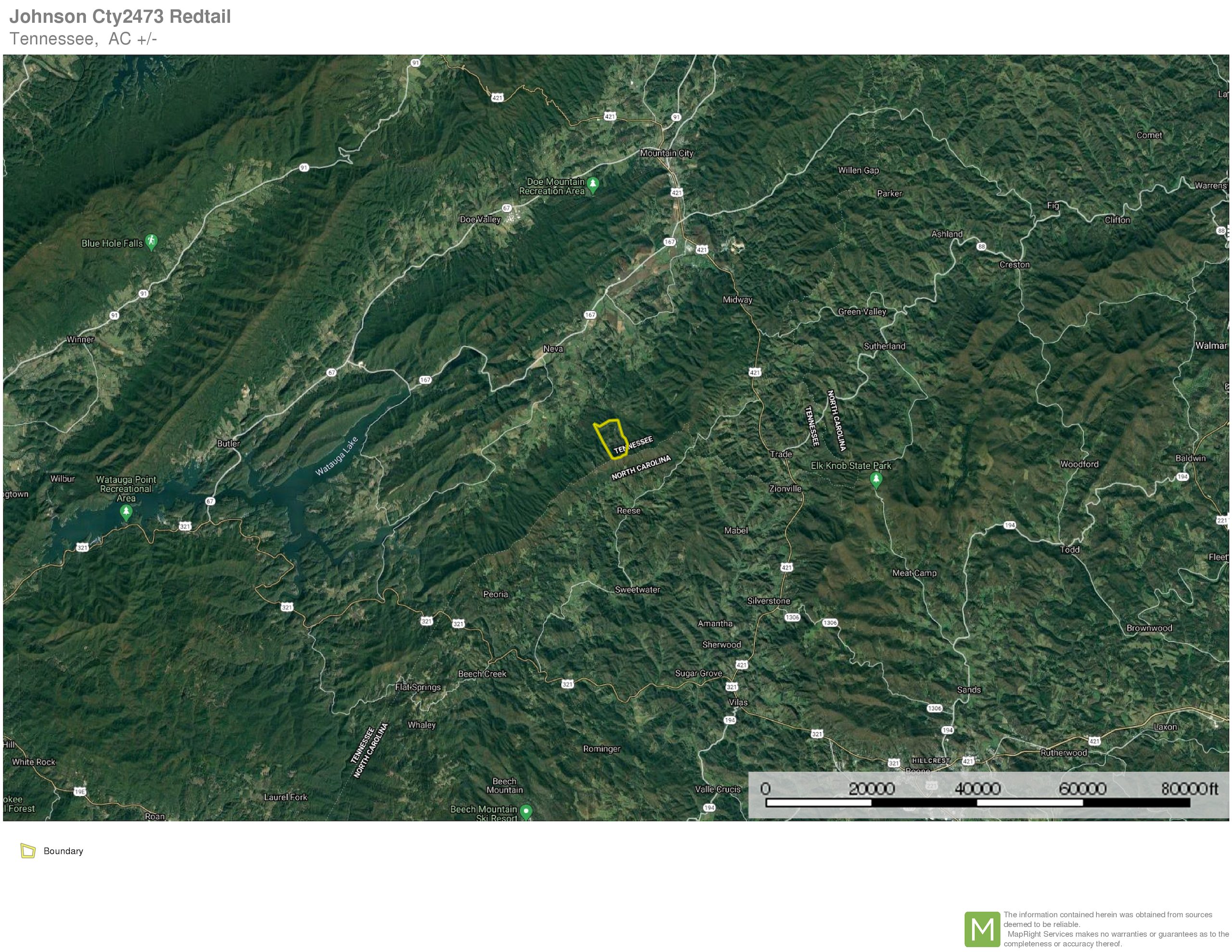
Task: Click the Mountain City town label
Action: [666, 153]
